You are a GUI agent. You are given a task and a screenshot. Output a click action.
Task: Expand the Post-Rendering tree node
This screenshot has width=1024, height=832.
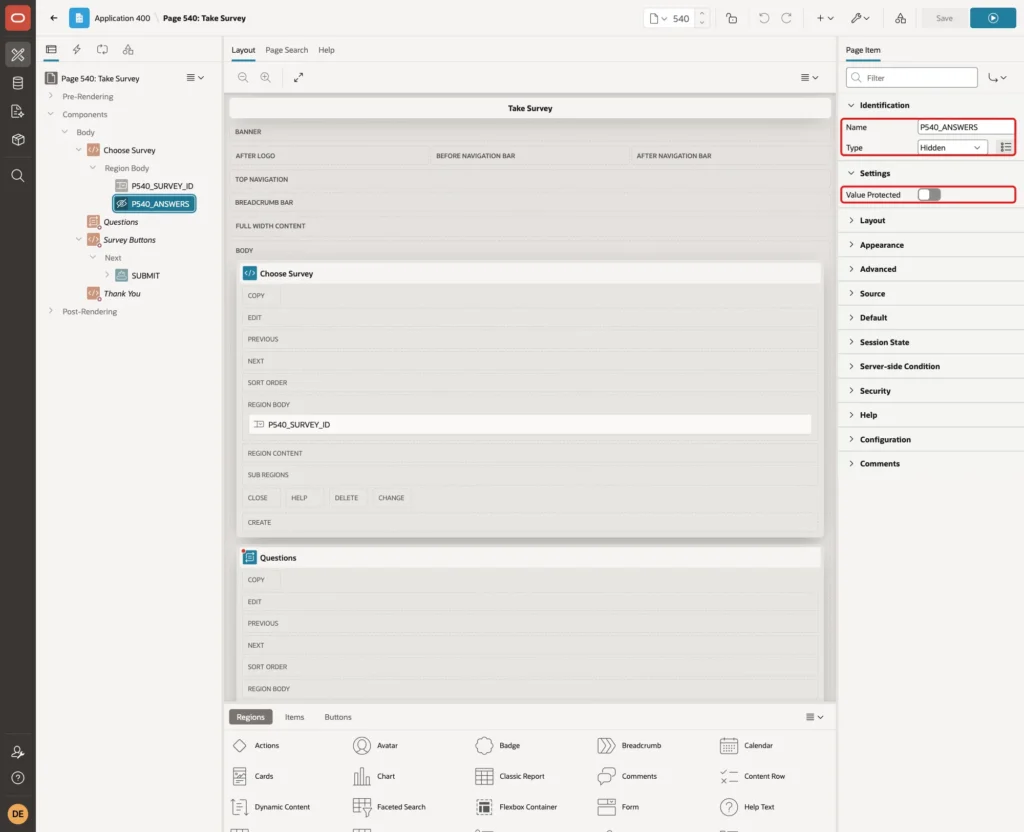[51, 311]
